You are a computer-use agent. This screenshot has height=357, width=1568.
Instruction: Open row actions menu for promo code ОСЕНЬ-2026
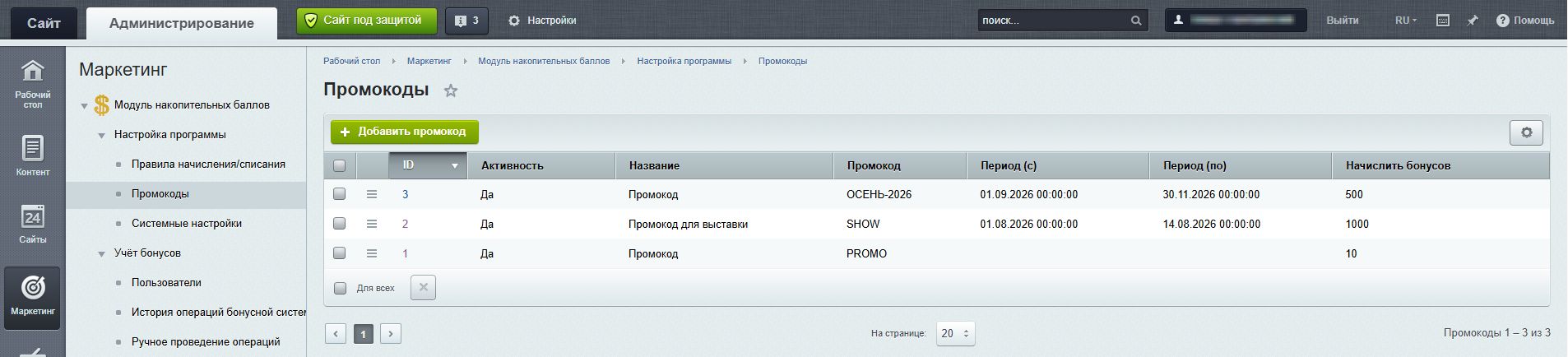point(372,194)
